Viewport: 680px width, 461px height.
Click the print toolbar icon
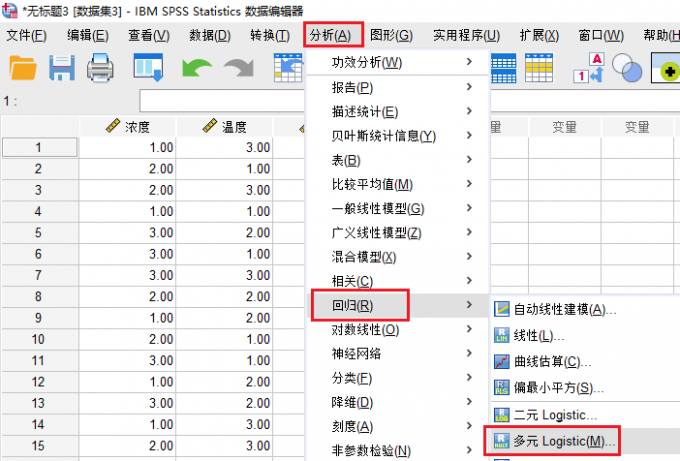100,68
